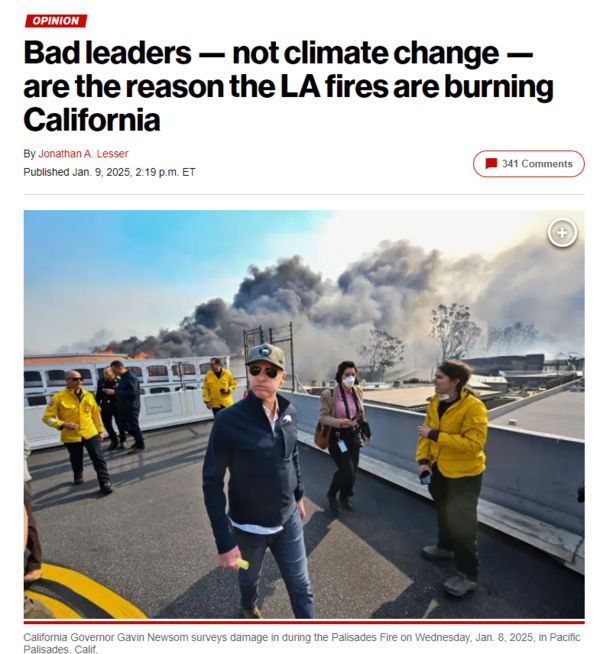Click the gray divider line above photo
Viewport: 600px width, 654px height.
[304, 194]
